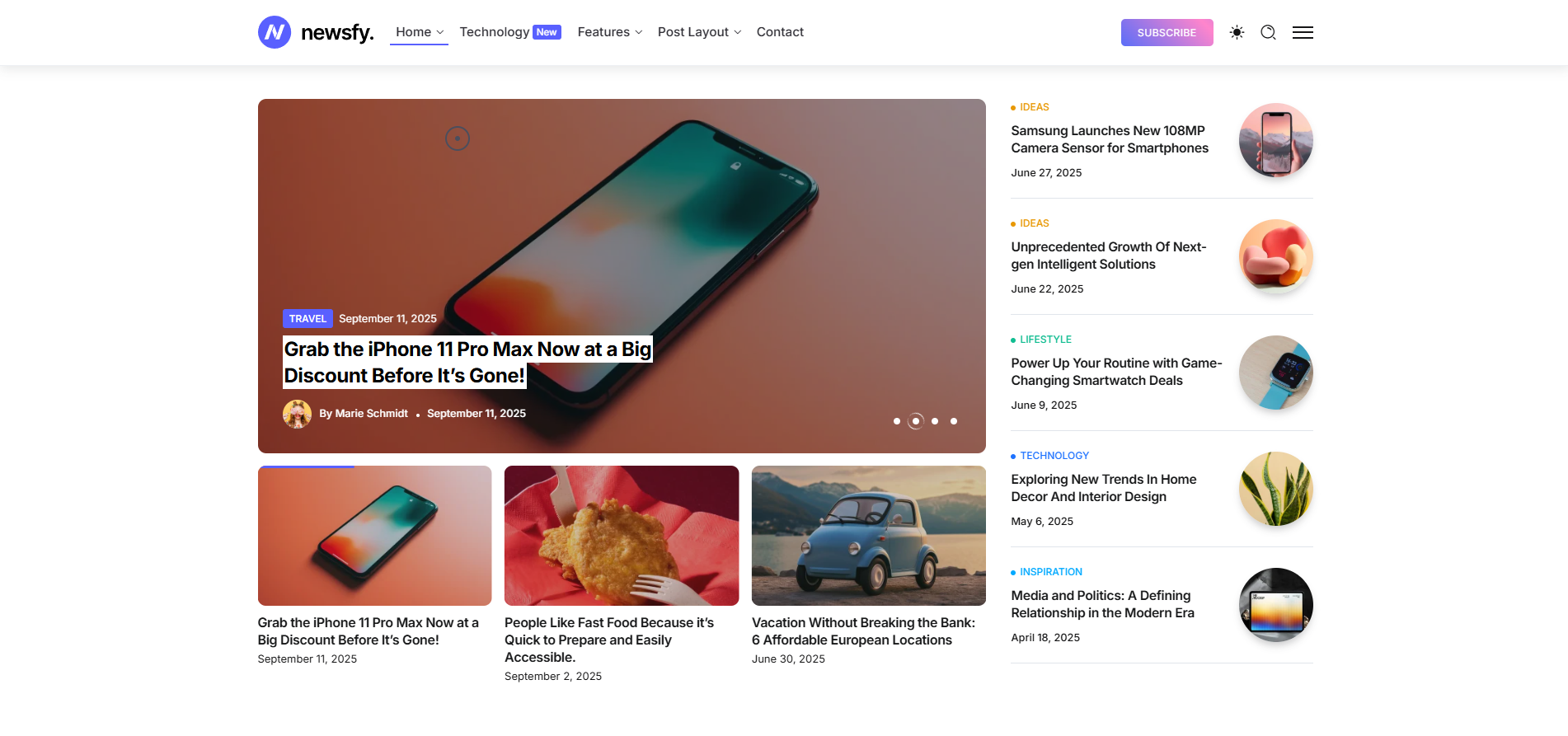1568x736 pixels.
Task: Open the Technology menu item
Action: click(495, 32)
